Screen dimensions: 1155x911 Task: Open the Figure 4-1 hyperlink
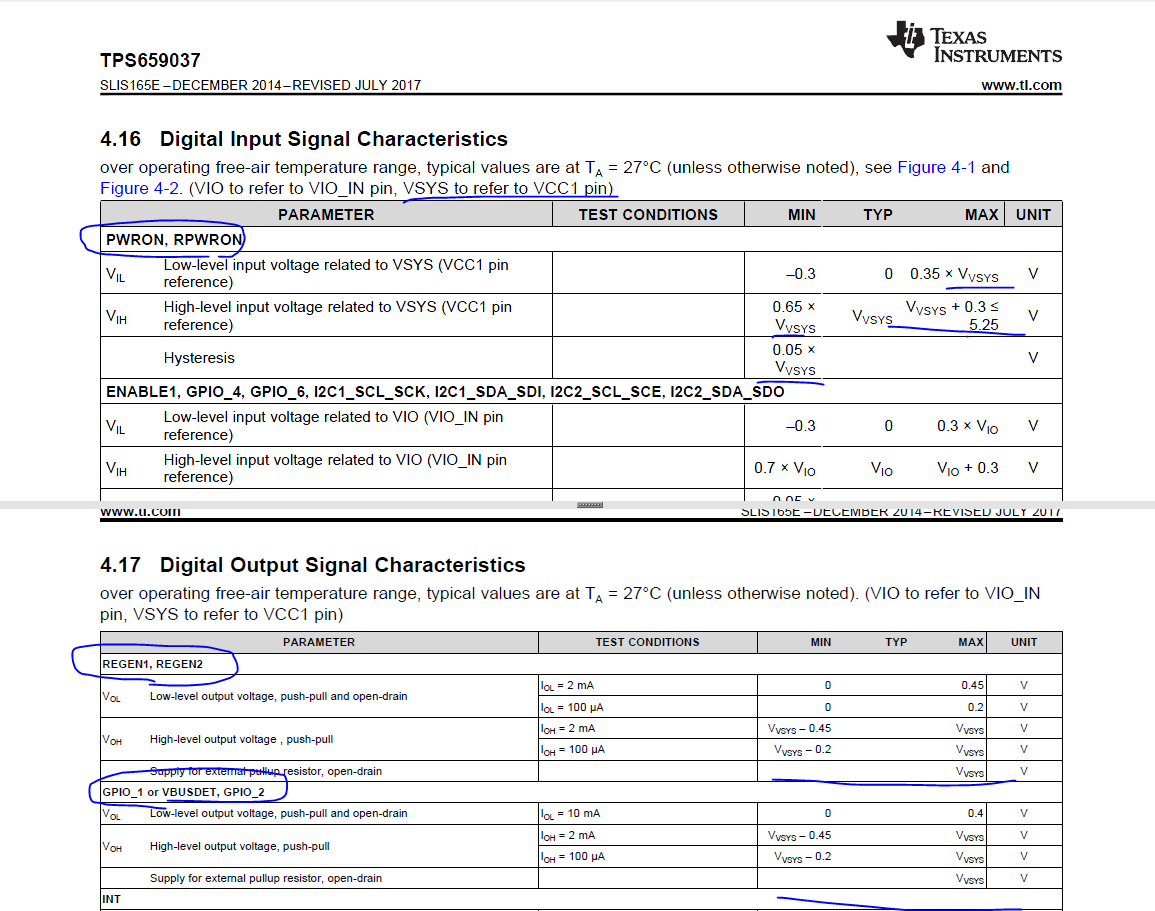935,167
